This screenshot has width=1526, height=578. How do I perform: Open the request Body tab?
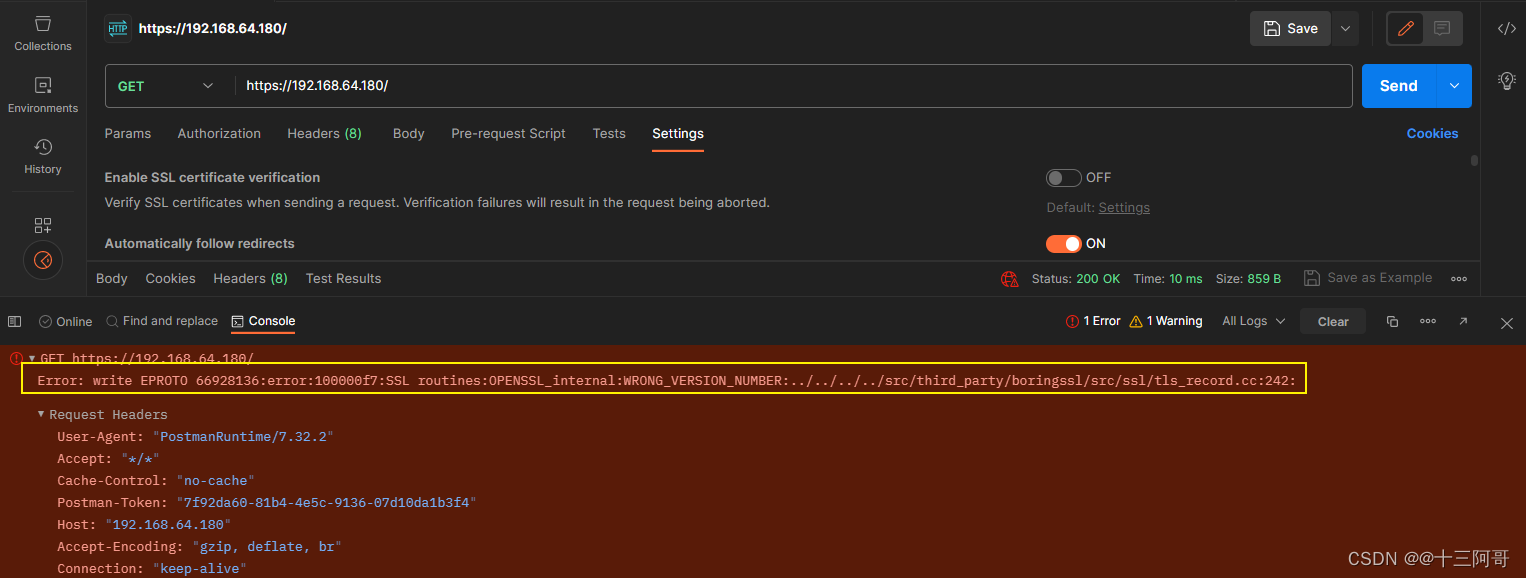coord(408,133)
